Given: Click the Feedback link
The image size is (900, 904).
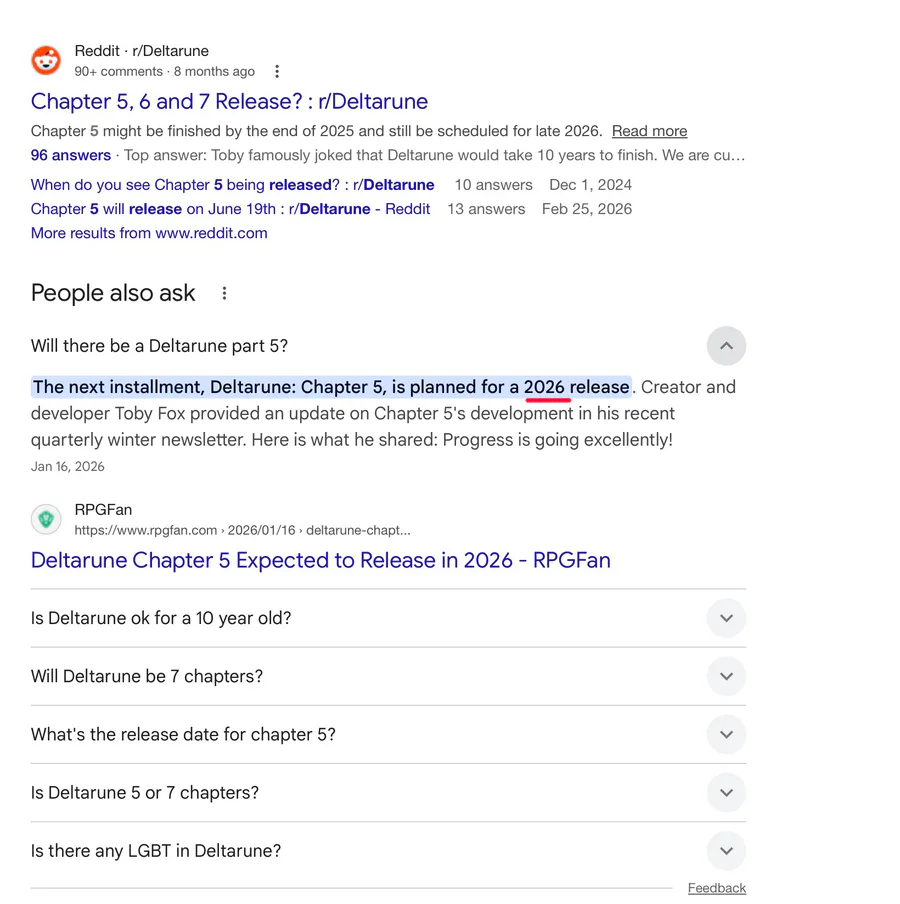Looking at the screenshot, I should (x=716, y=888).
